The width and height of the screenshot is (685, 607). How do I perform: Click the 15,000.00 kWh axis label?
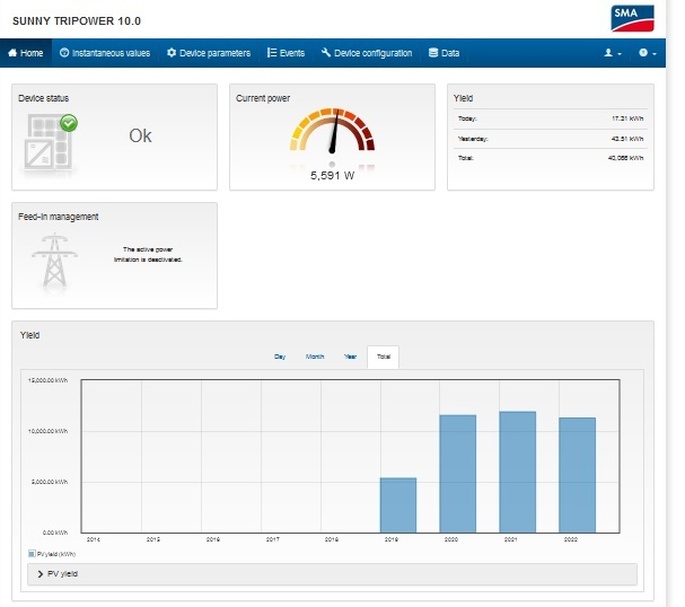pos(48,381)
